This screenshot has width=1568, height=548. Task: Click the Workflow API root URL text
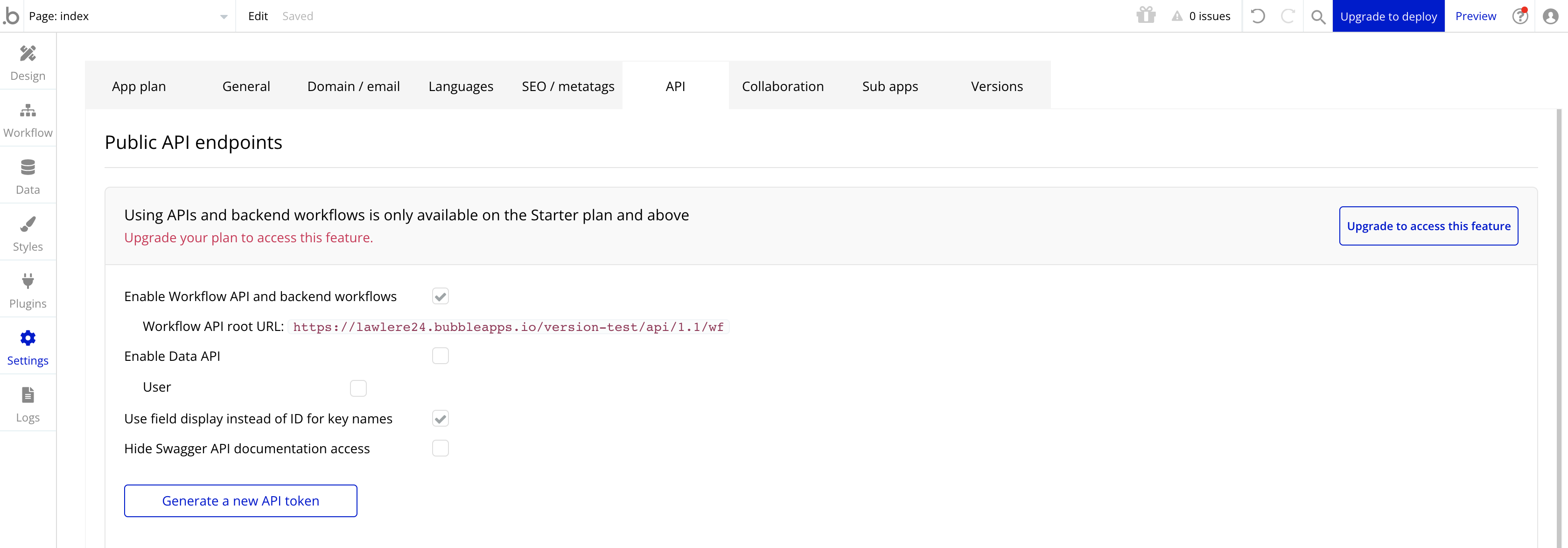[508, 327]
